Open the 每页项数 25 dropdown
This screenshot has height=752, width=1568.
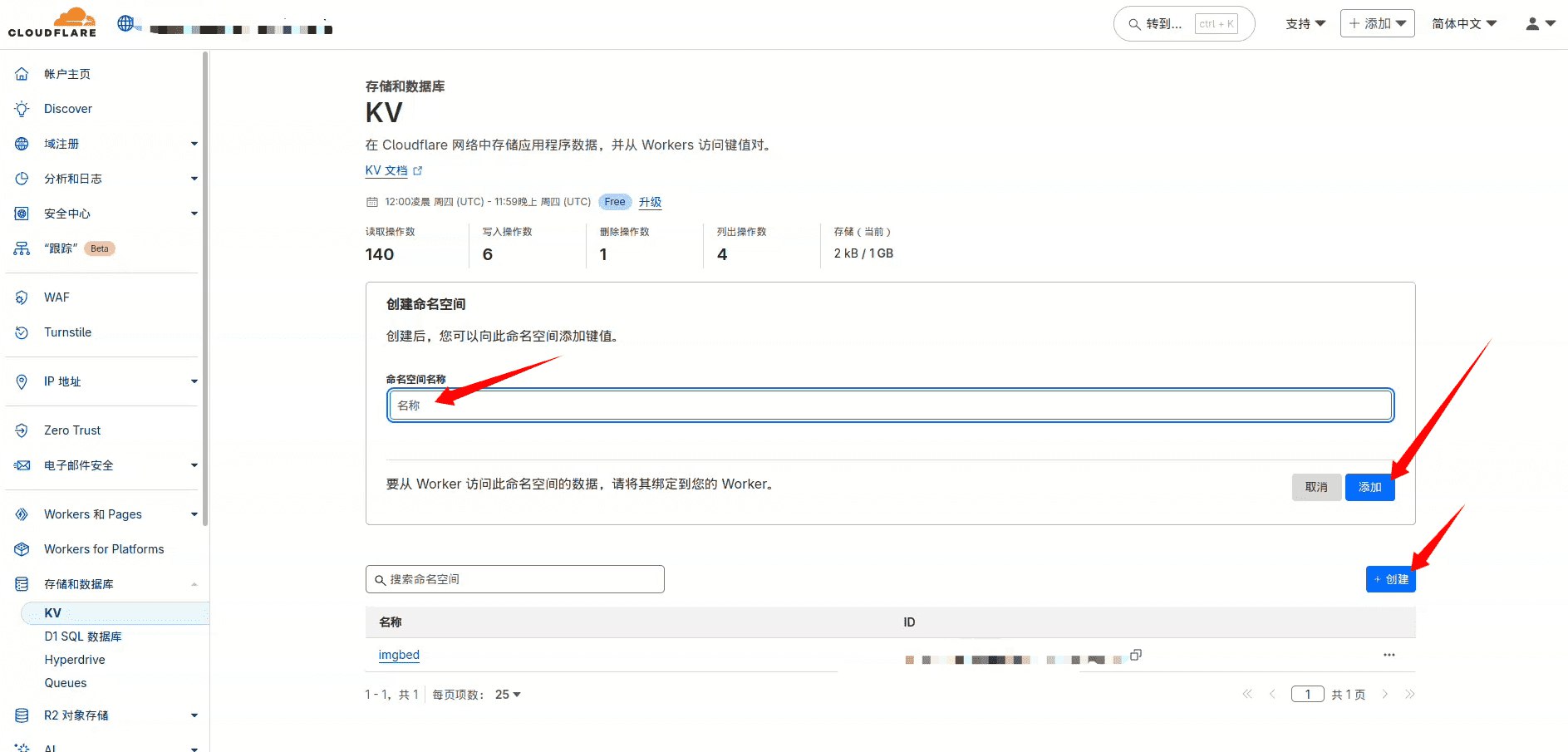coord(508,695)
